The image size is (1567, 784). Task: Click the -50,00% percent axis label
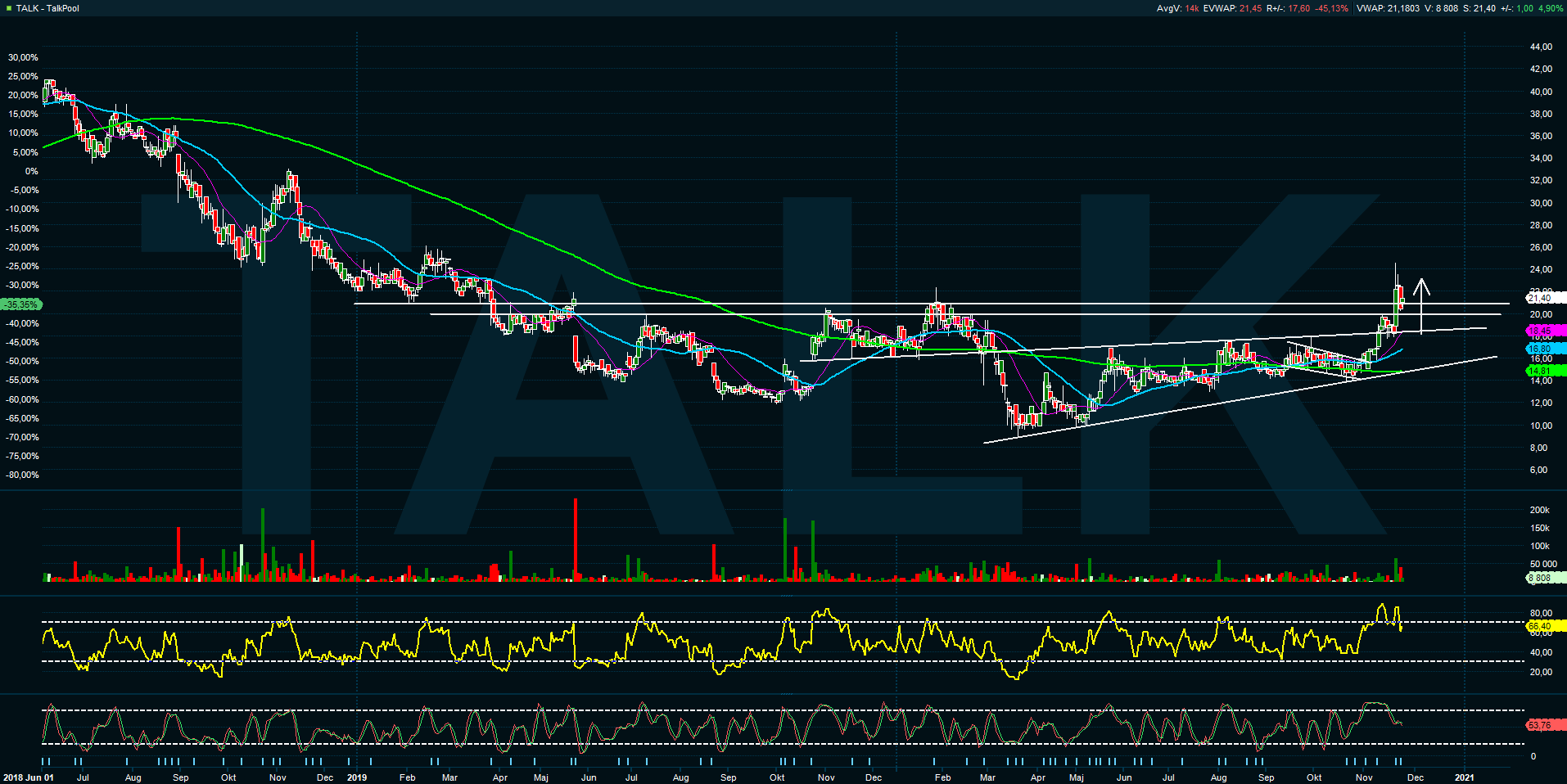pos(22,361)
